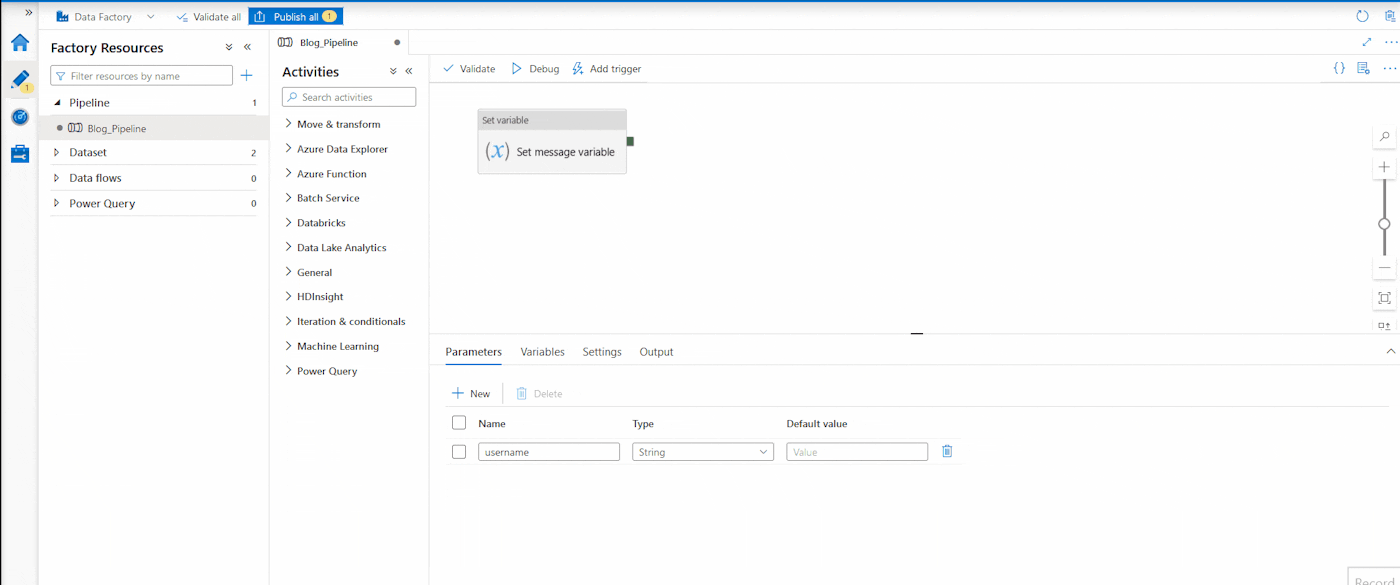
Task: Fit pipeline to screen icon
Action: [x=1385, y=298]
